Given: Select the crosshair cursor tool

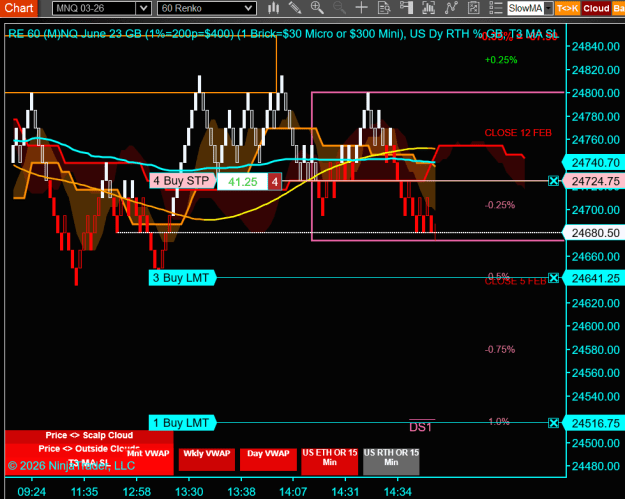Looking at the screenshot, I should 362,8.
